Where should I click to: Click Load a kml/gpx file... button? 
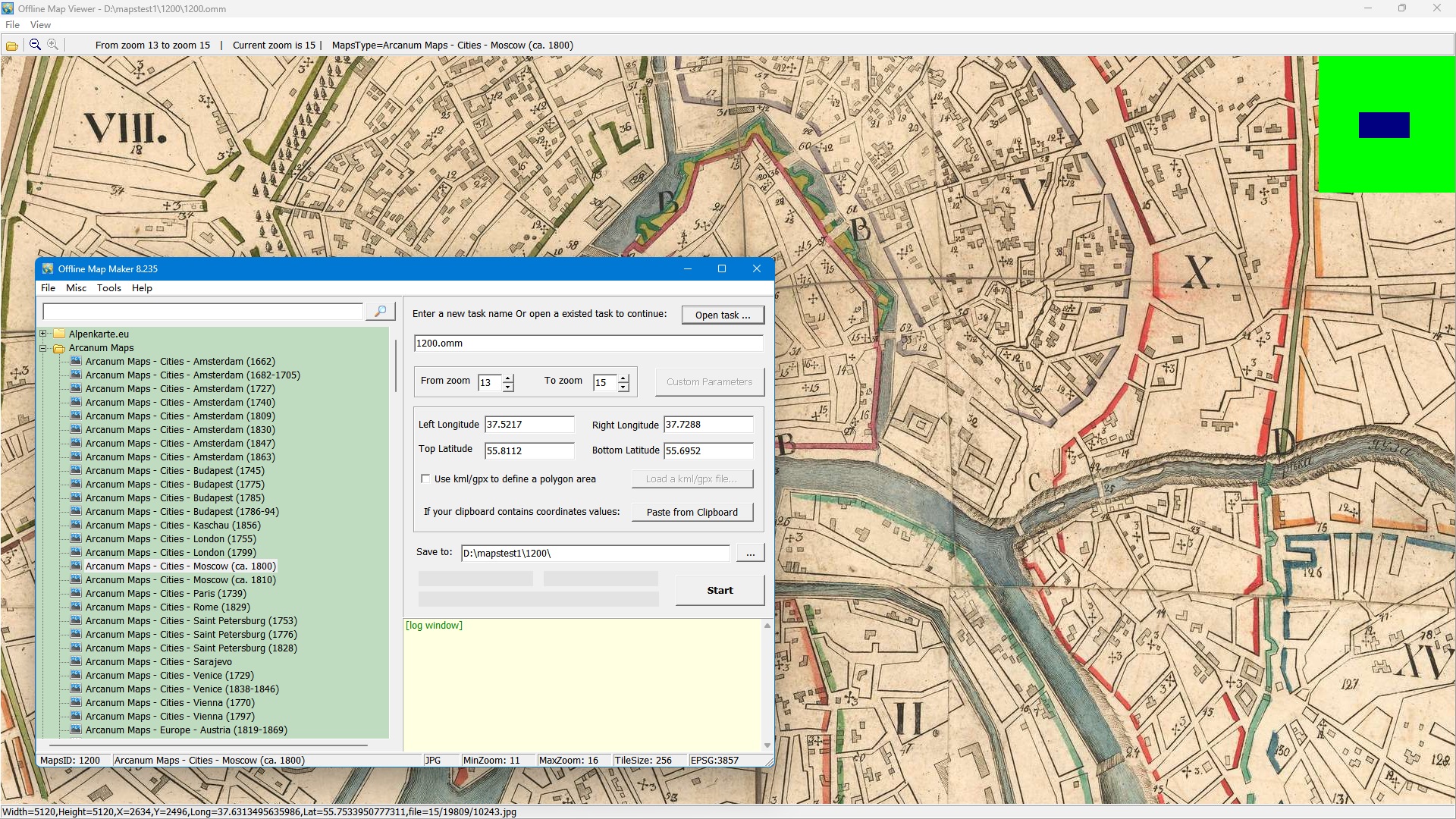click(x=692, y=479)
